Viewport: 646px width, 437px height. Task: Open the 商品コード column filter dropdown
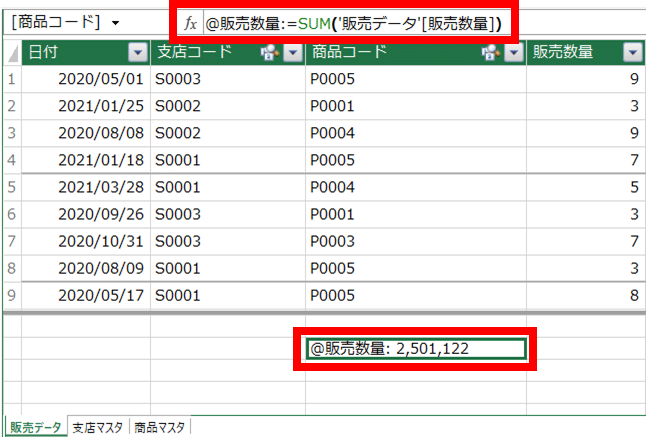click(514, 53)
